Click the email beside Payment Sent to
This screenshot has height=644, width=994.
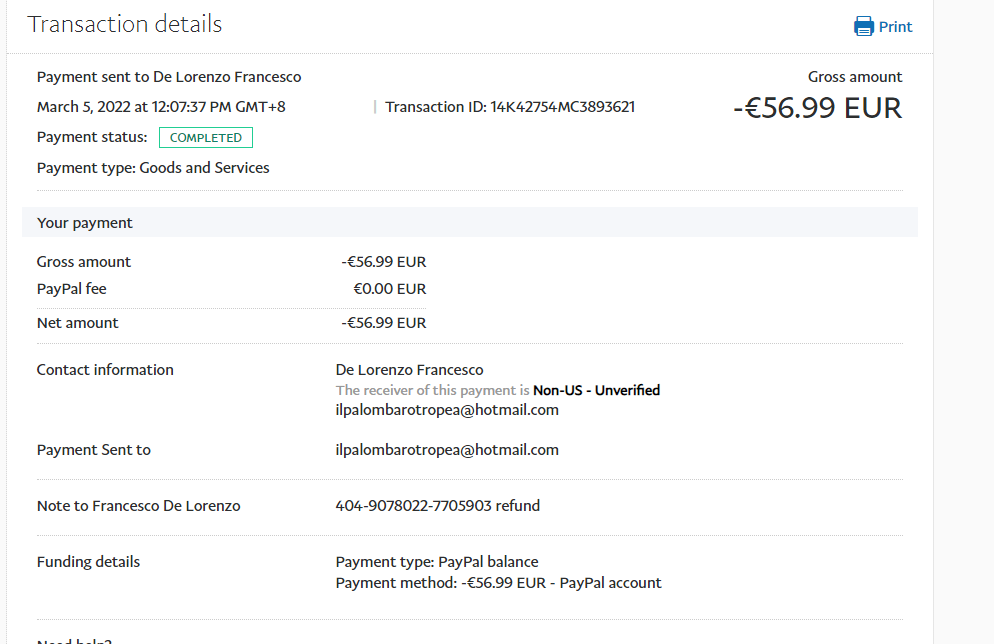[447, 450]
